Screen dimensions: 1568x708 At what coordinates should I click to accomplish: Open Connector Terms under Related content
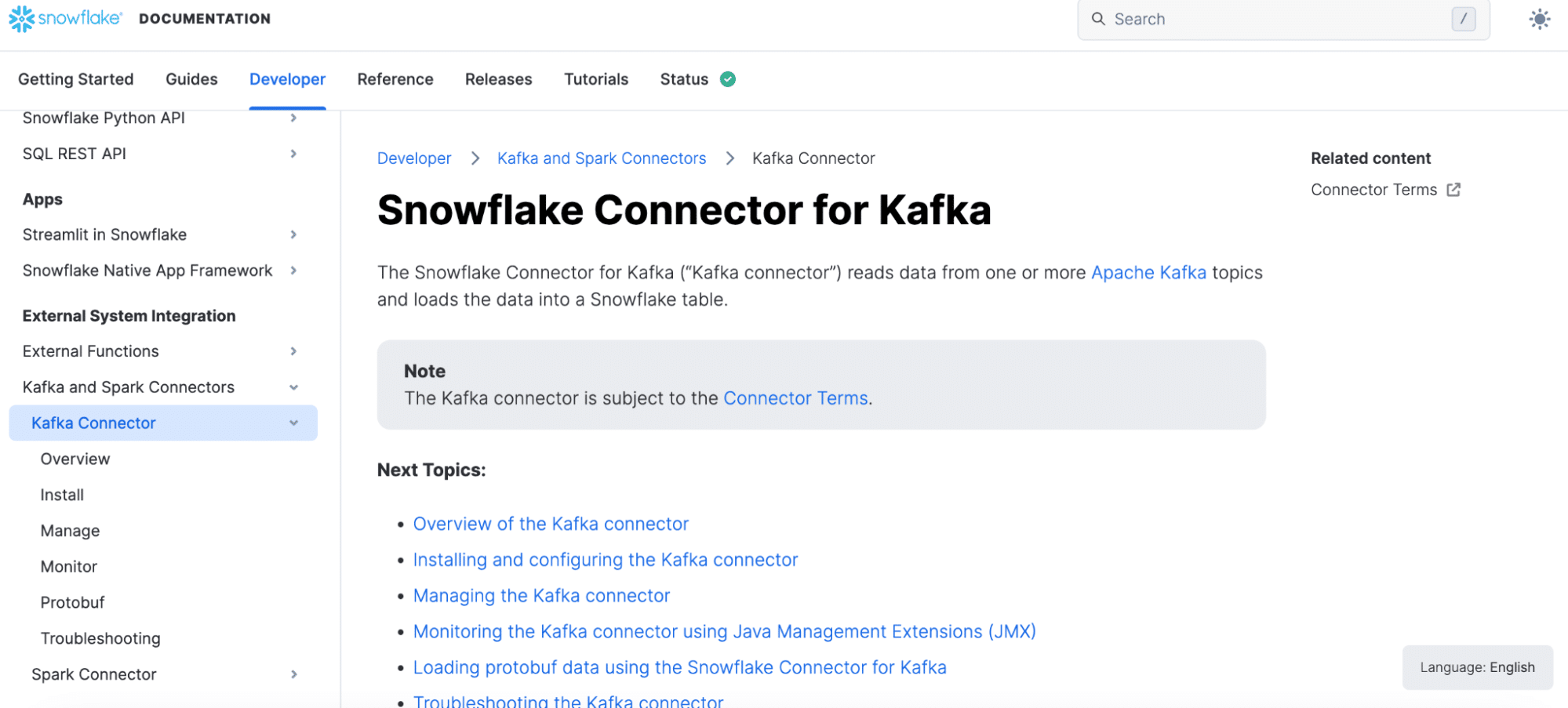click(x=1373, y=190)
